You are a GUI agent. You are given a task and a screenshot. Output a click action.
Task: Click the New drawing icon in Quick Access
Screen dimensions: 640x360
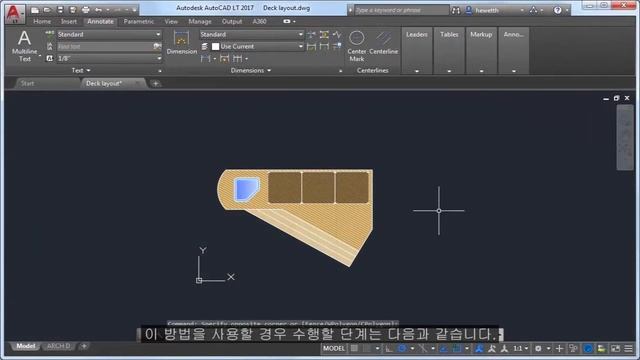35,10
